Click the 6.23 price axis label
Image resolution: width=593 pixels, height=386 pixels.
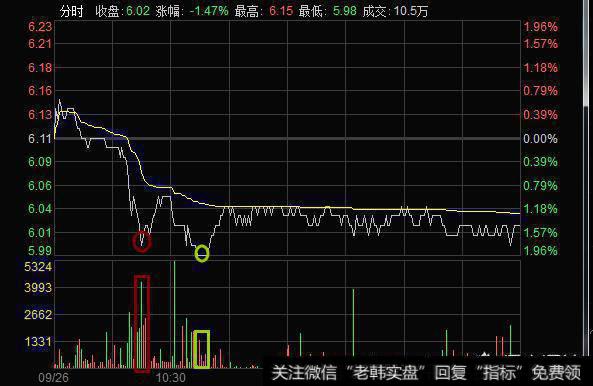[x=40, y=27]
